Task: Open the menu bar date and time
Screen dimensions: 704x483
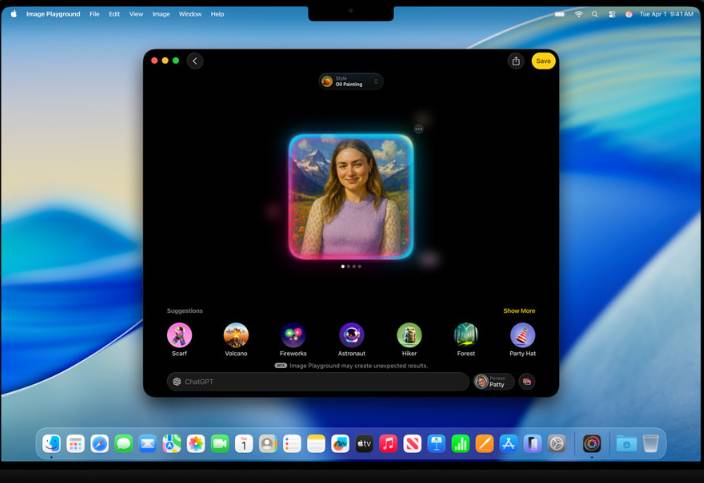Action: (666, 14)
